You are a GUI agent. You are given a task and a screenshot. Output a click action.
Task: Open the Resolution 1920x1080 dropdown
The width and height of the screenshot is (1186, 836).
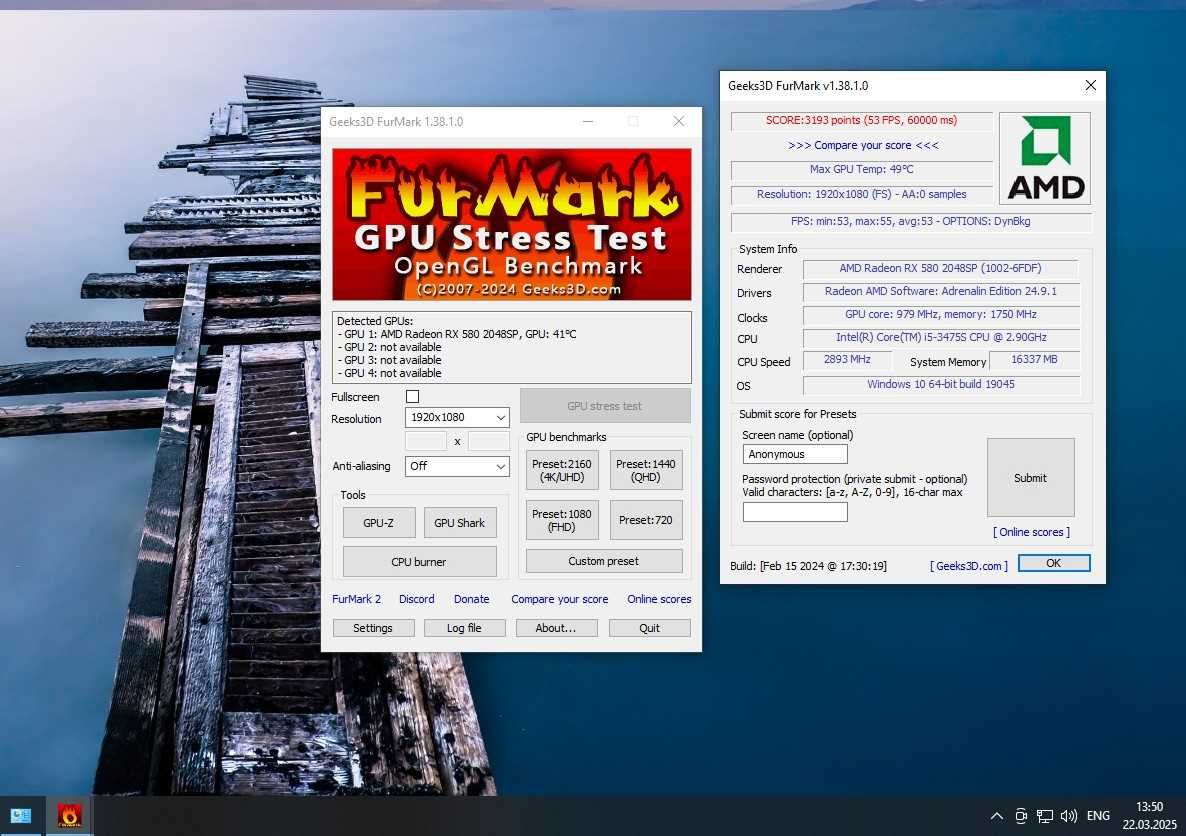[x=457, y=418]
